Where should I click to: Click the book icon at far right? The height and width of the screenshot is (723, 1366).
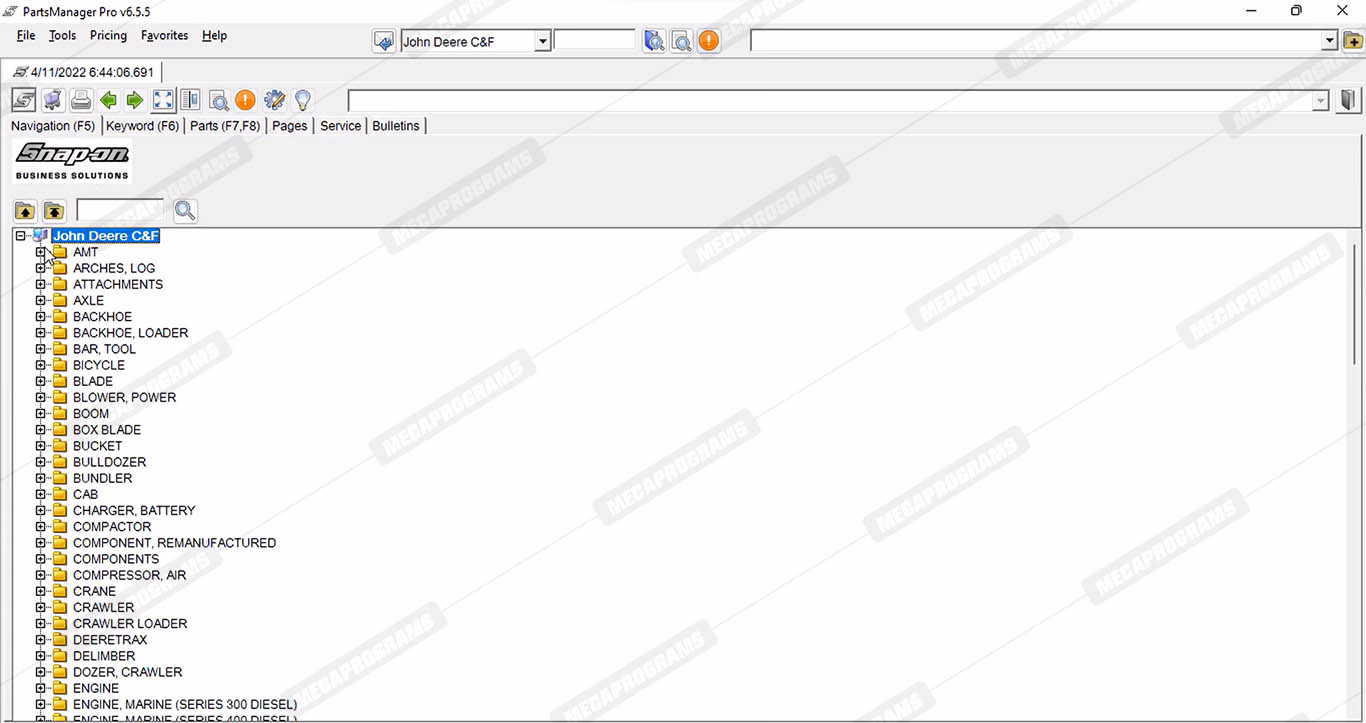click(x=1348, y=100)
